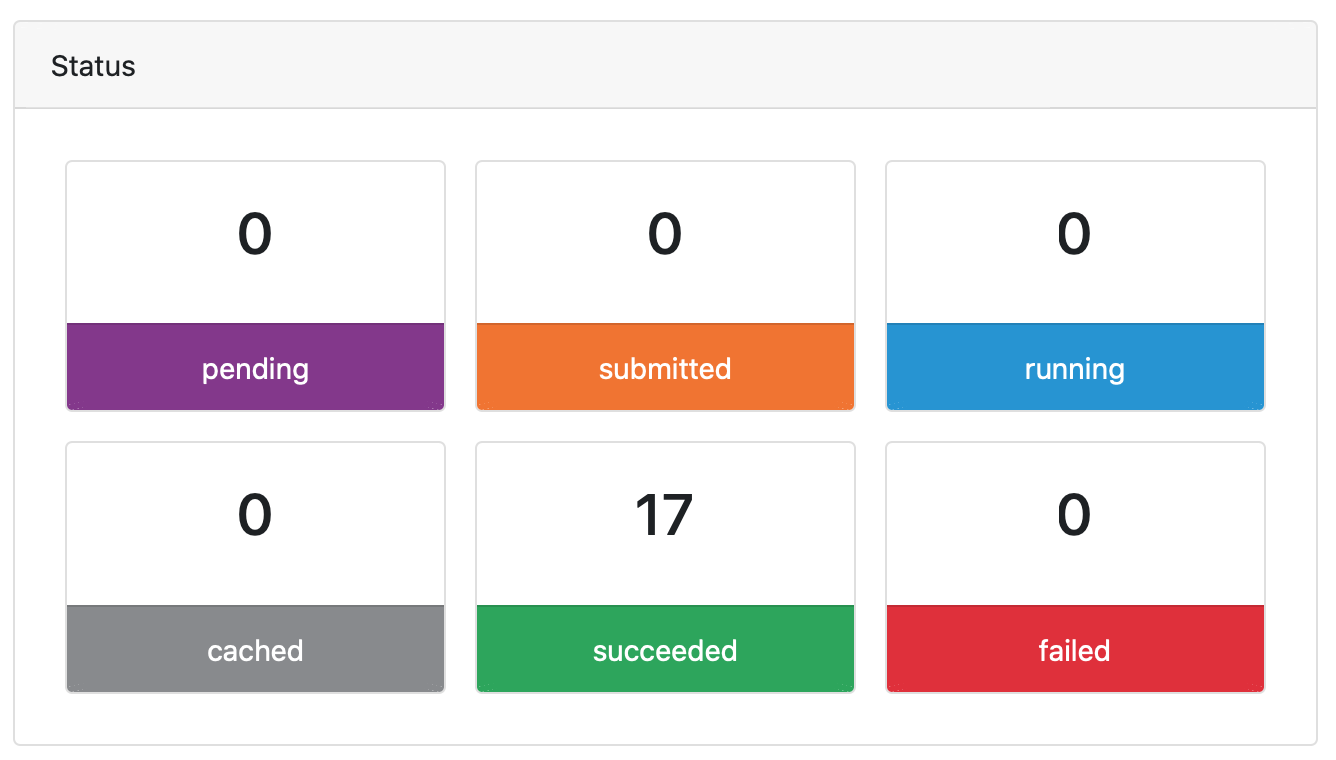Screen dimensions: 1336x760
Task: Click the submitted count value 0
Action: (665, 234)
